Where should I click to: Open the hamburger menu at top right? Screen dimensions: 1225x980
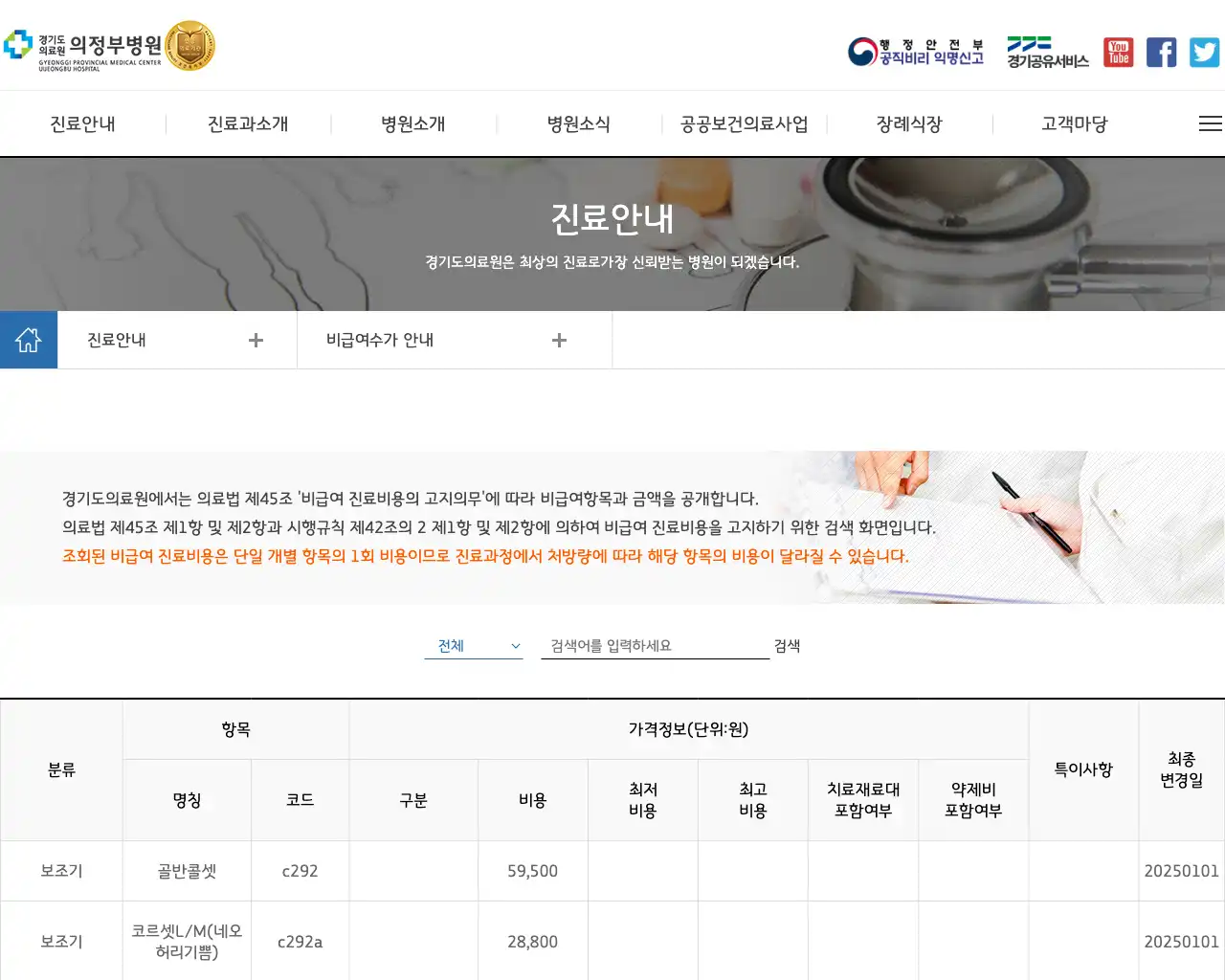click(x=1210, y=123)
